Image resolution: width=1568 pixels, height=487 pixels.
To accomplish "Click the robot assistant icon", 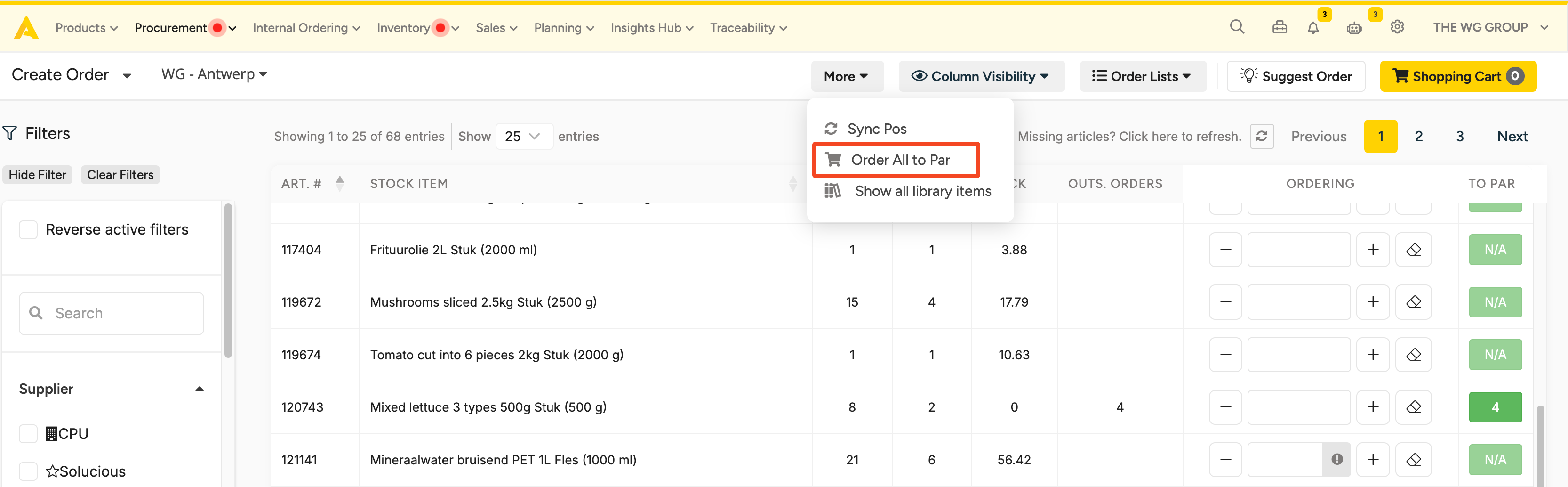I will [1354, 28].
